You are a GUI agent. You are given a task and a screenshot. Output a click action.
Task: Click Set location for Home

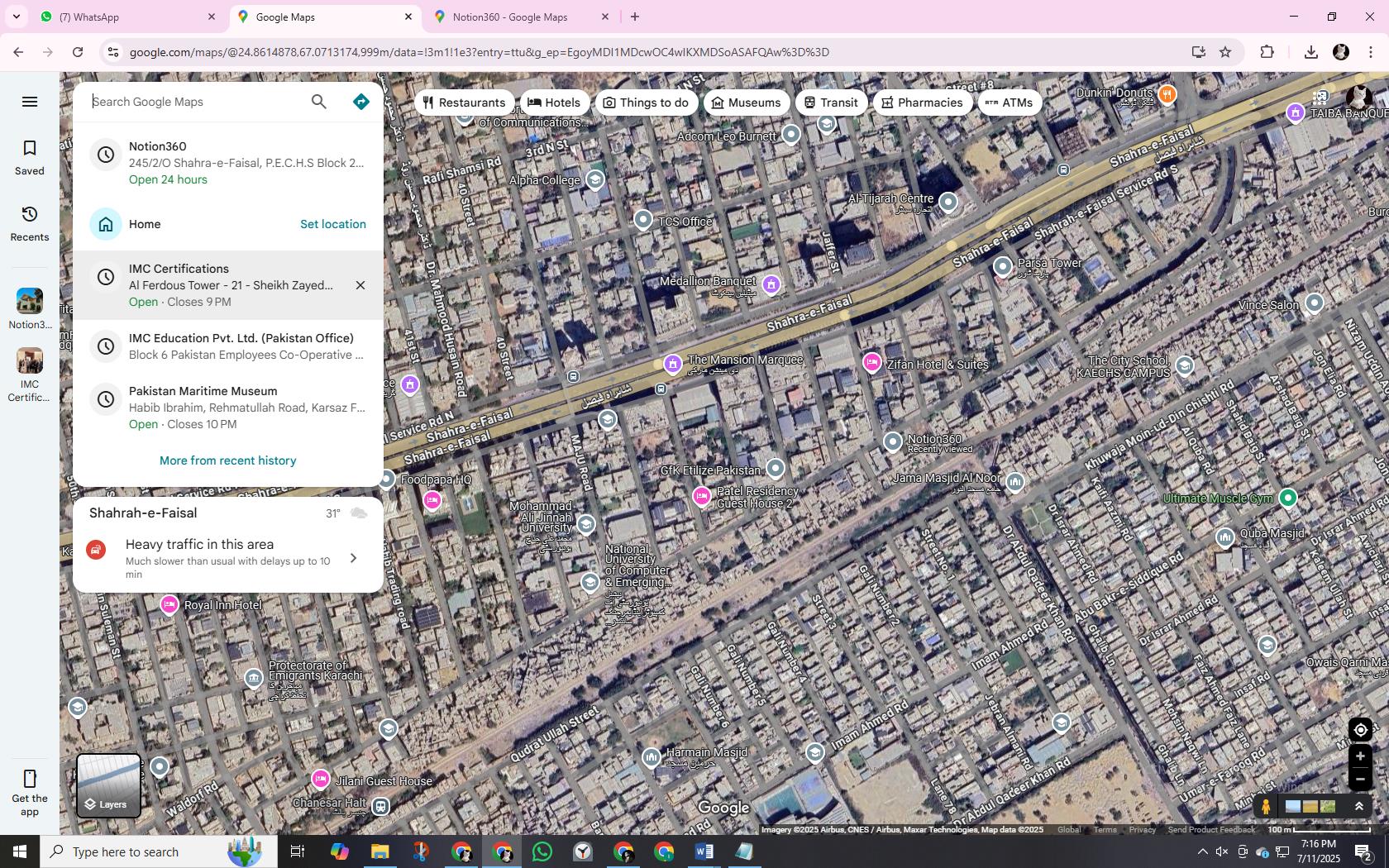point(333,224)
